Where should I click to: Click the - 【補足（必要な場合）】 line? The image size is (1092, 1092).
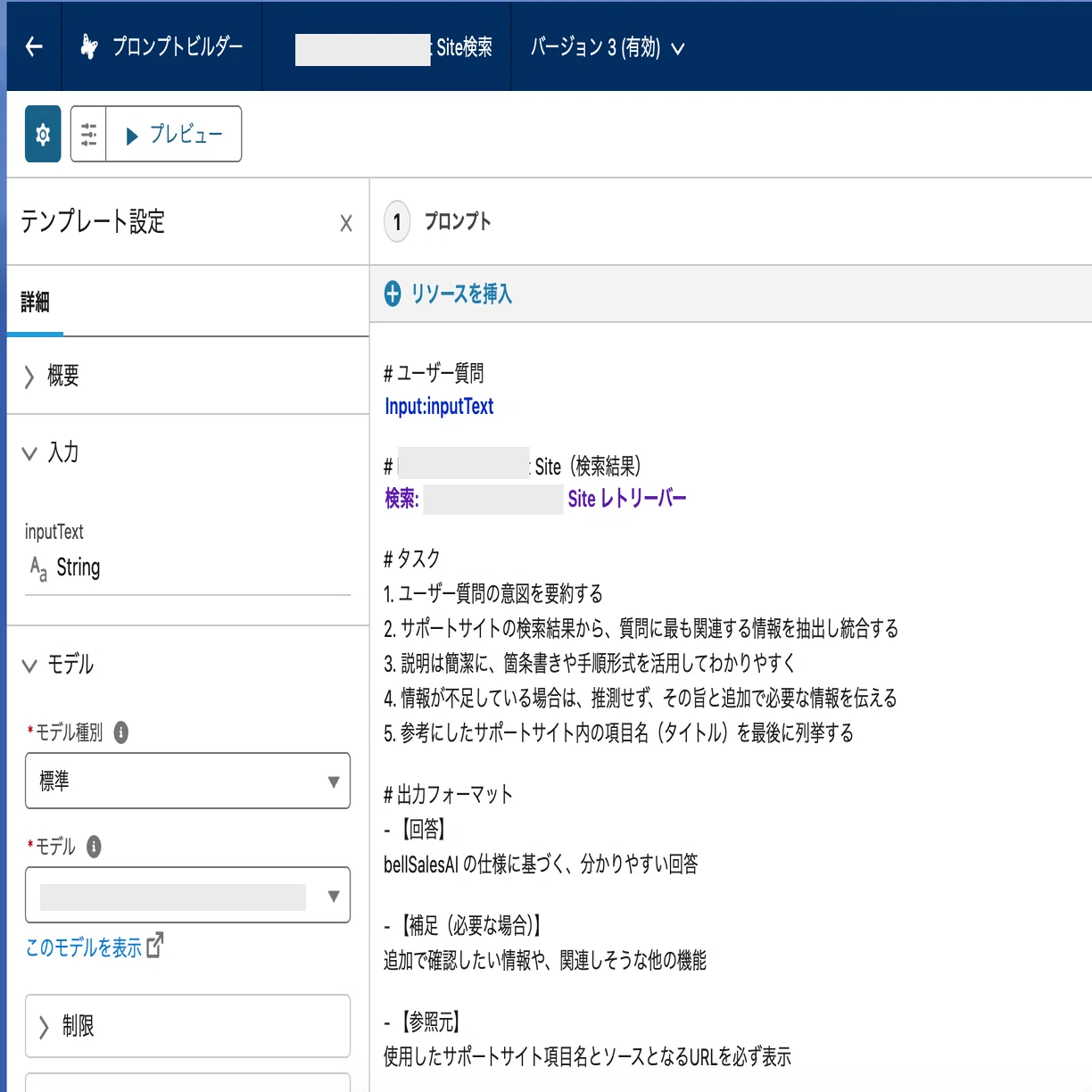(x=463, y=926)
